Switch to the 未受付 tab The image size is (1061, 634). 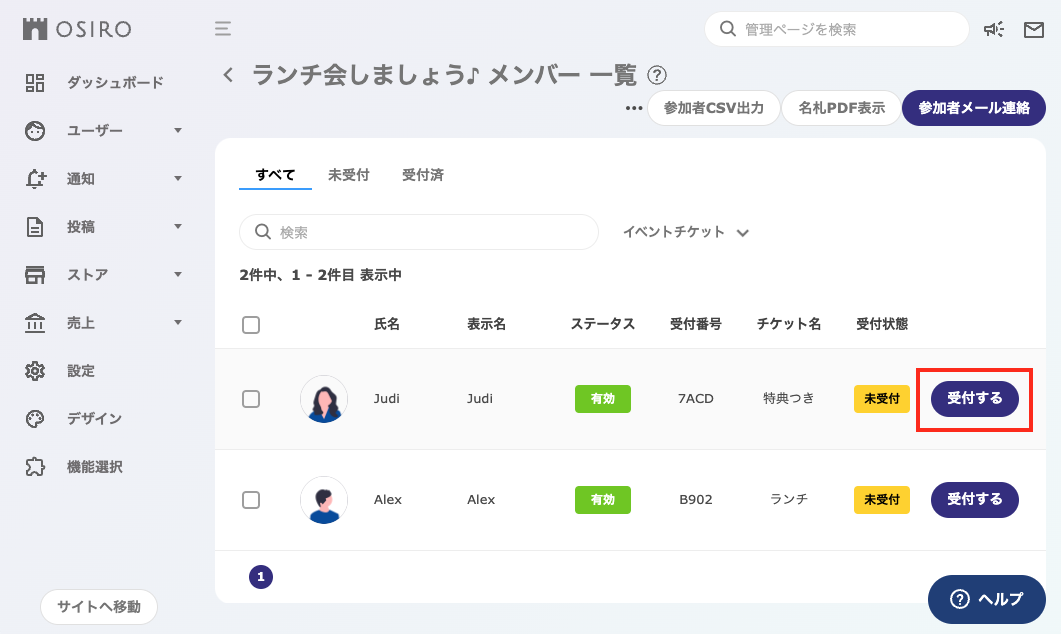point(349,173)
